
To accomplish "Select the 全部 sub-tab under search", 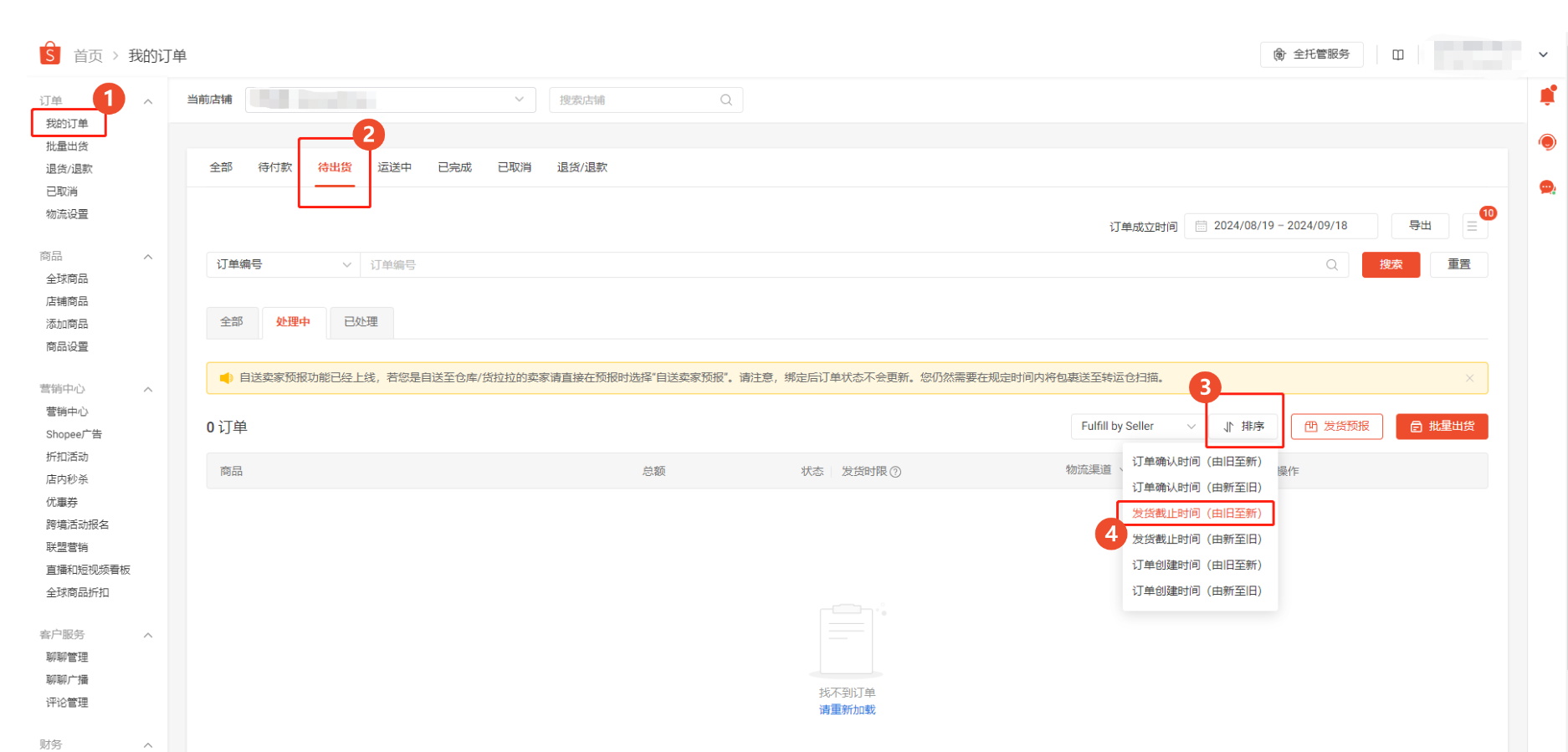I will (x=232, y=322).
